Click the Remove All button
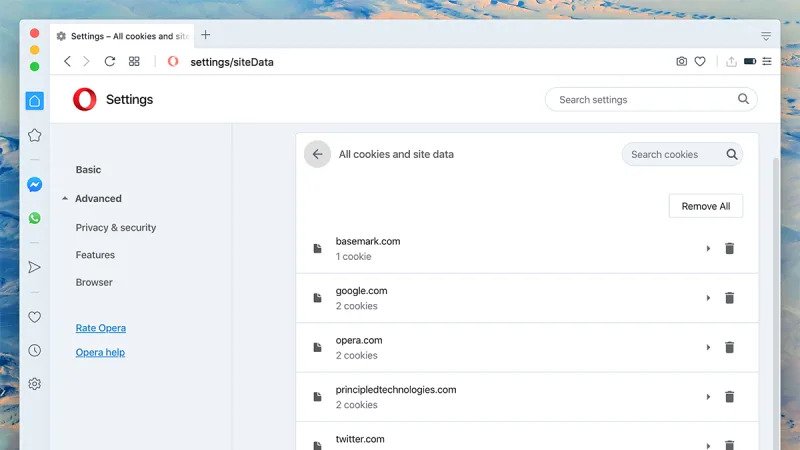This screenshot has height=450, width=800. click(706, 206)
